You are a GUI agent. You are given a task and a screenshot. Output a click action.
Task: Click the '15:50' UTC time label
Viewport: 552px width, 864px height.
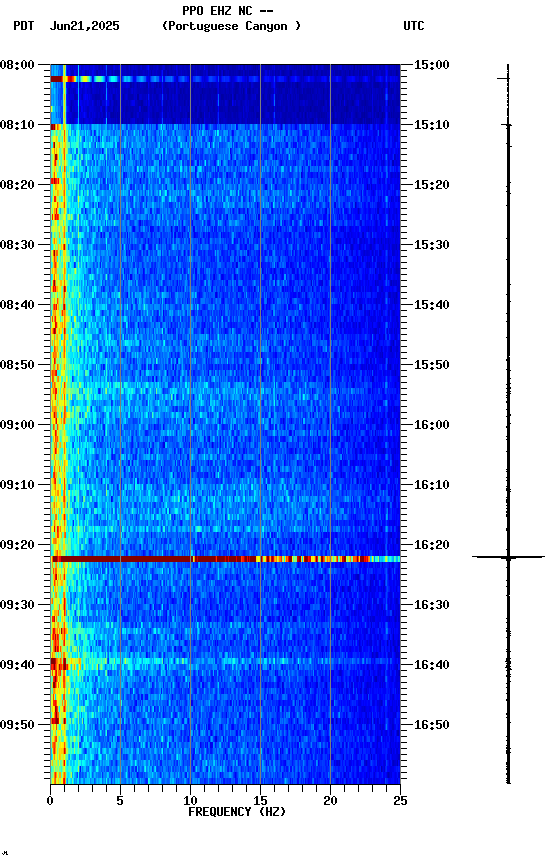pyautogui.click(x=432, y=365)
